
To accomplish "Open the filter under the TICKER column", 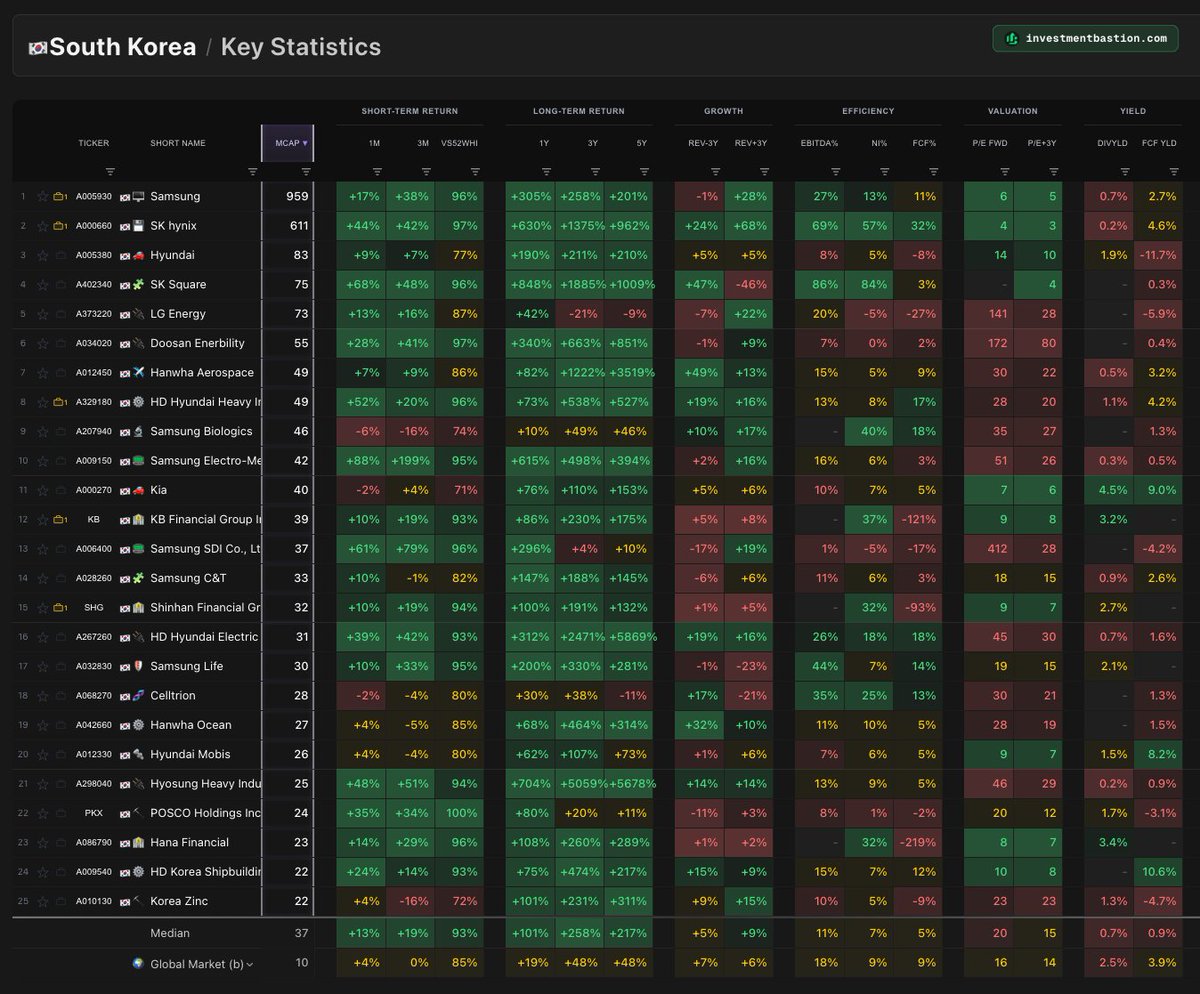I will click(110, 171).
